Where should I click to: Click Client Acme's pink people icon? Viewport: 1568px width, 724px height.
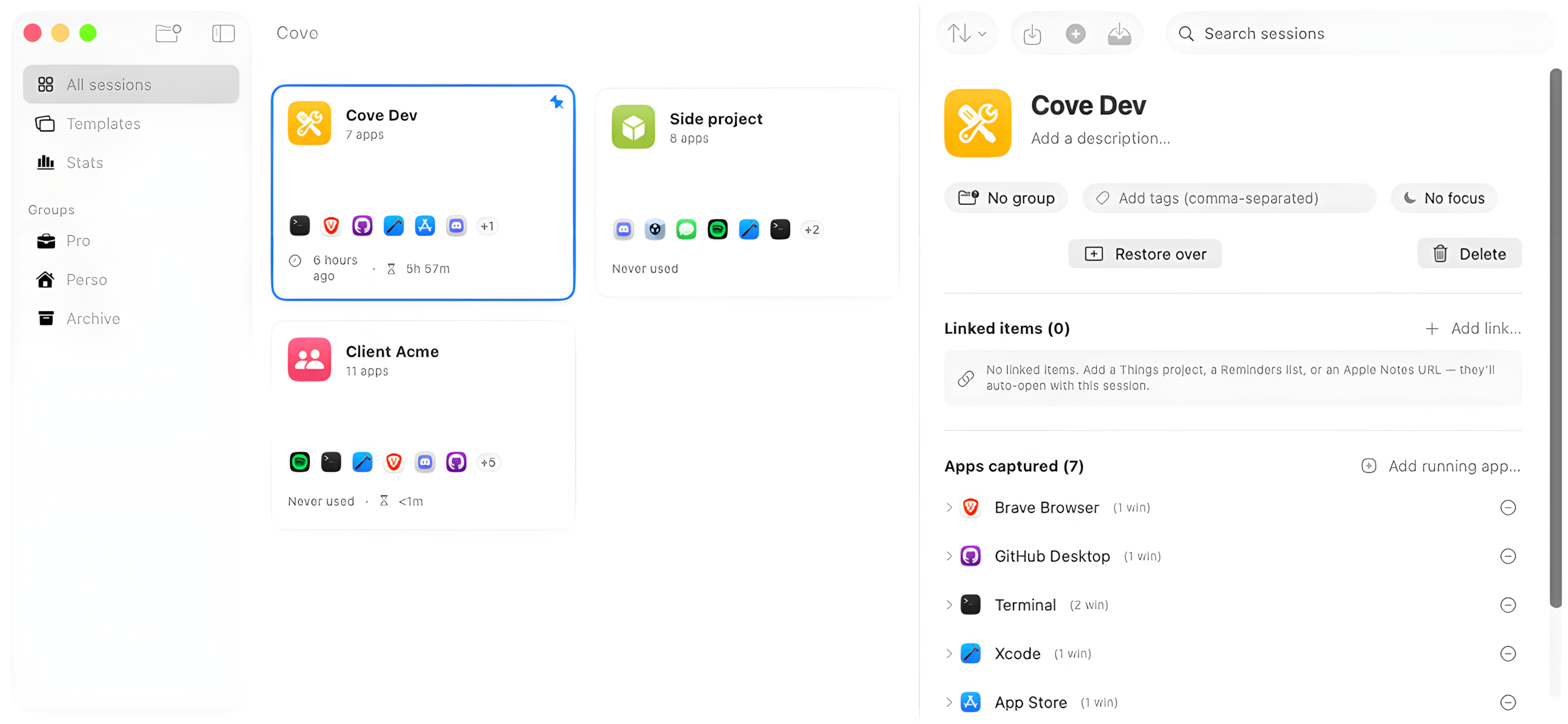coord(309,360)
